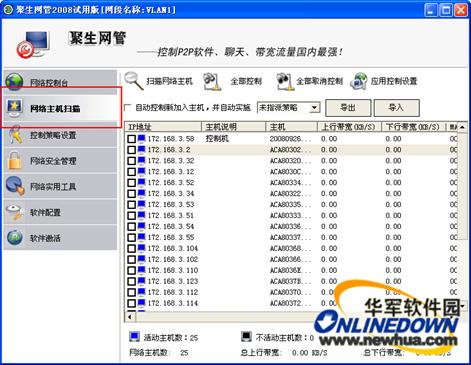Image resolution: width=471 pixels, height=365 pixels.
Task: Click the 全部控制 toolbar icon
Action: pyautogui.click(x=212, y=82)
